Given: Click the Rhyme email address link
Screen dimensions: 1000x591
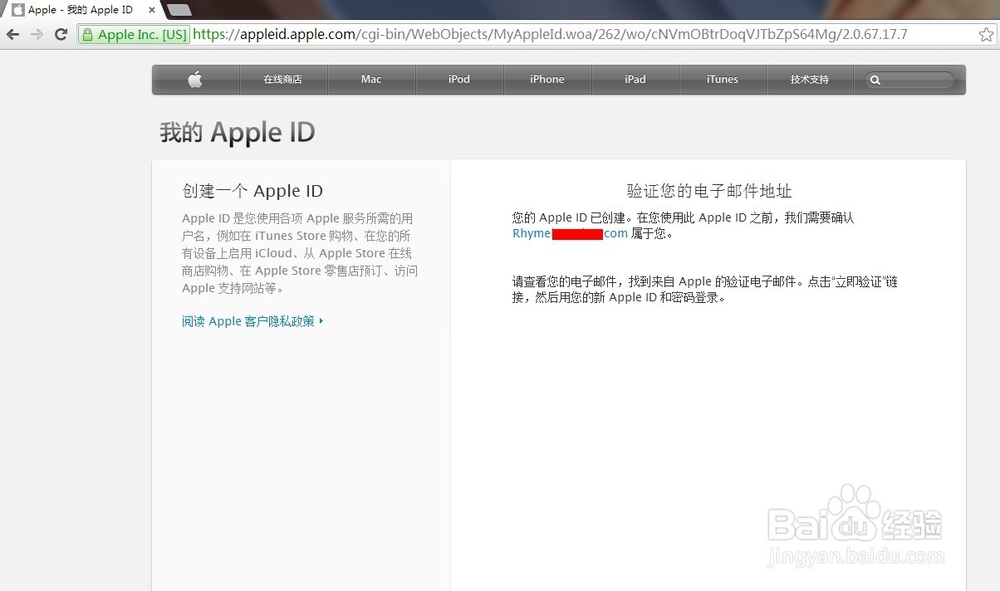Looking at the screenshot, I should coord(570,233).
